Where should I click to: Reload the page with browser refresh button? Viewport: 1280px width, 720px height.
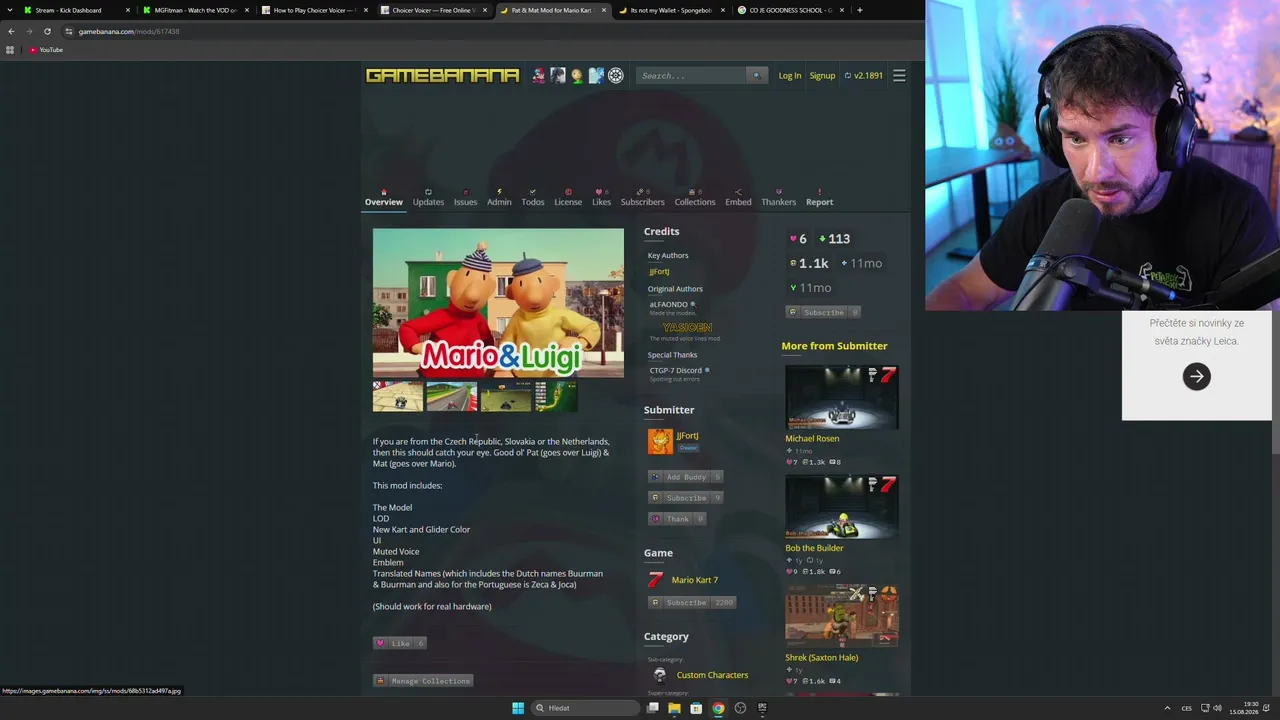coord(47,31)
